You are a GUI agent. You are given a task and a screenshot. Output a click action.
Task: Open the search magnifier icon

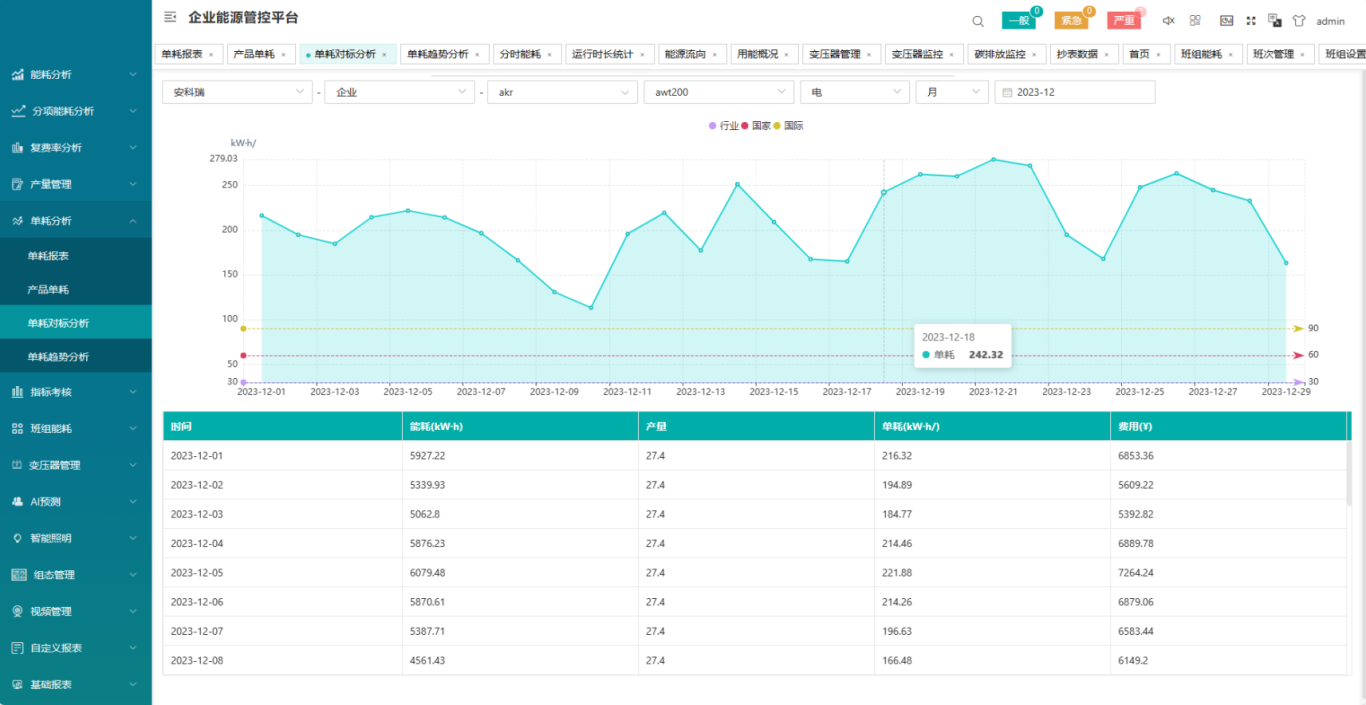[978, 21]
